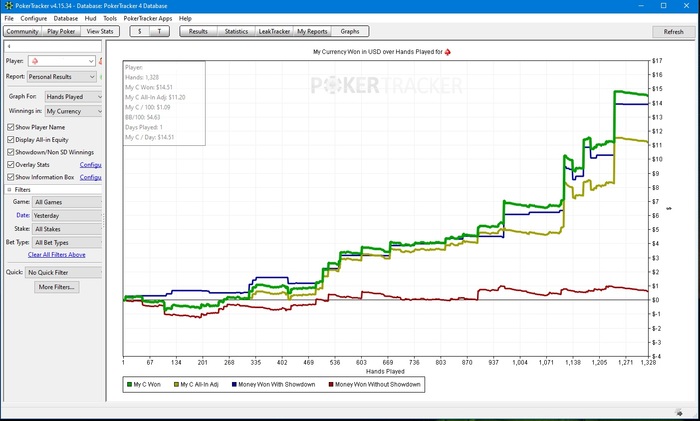Screen dimensions: 700x421
Task: Click BB/100: 54.63 in overlay
Action: 142,117
